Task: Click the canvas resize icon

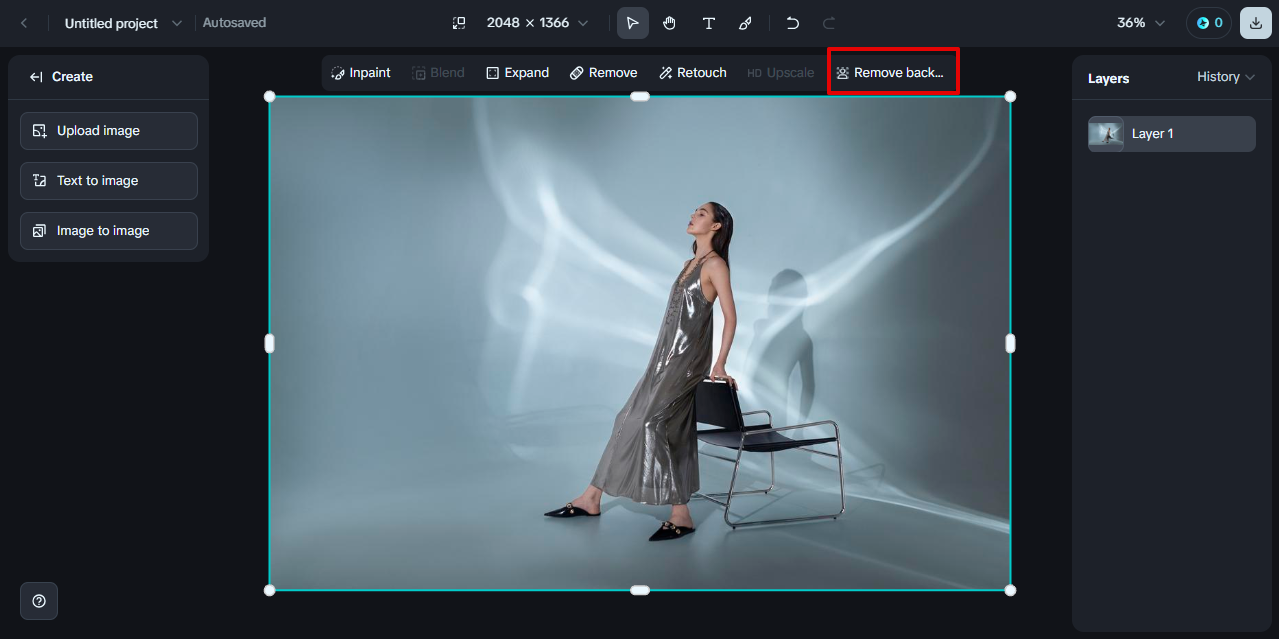Action: pyautogui.click(x=459, y=23)
